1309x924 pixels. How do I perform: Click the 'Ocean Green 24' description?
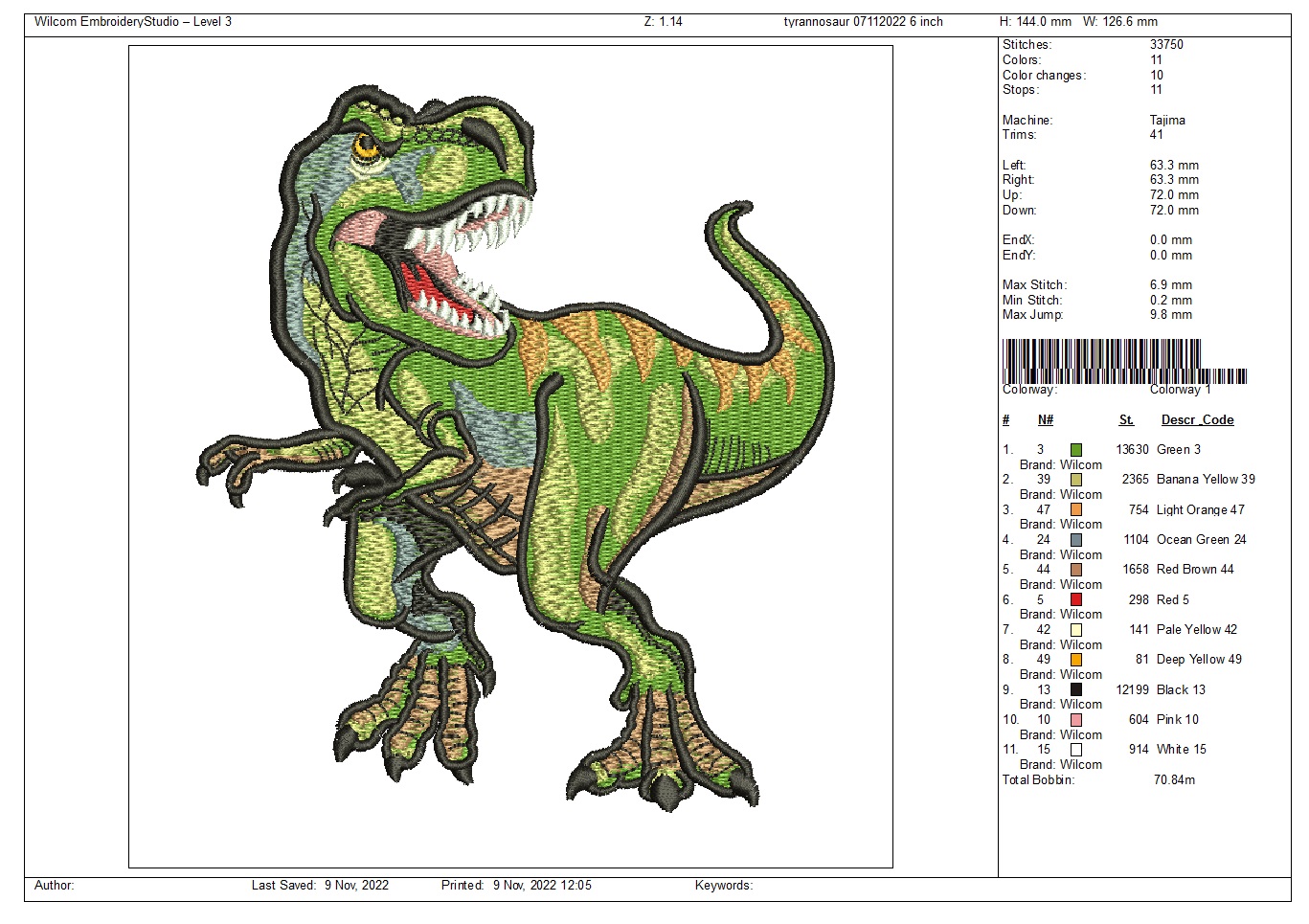1202,540
